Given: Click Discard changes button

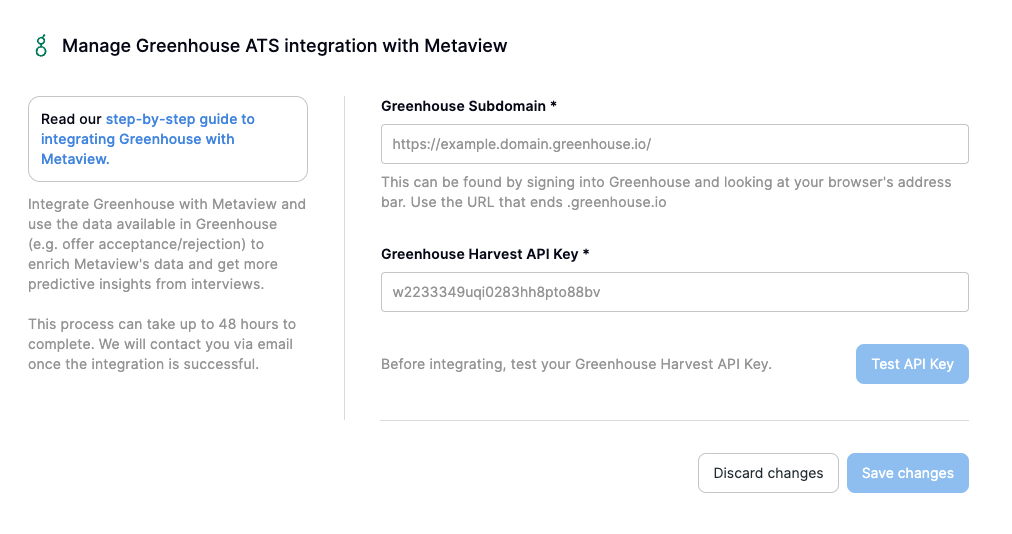Looking at the screenshot, I should [x=768, y=473].
